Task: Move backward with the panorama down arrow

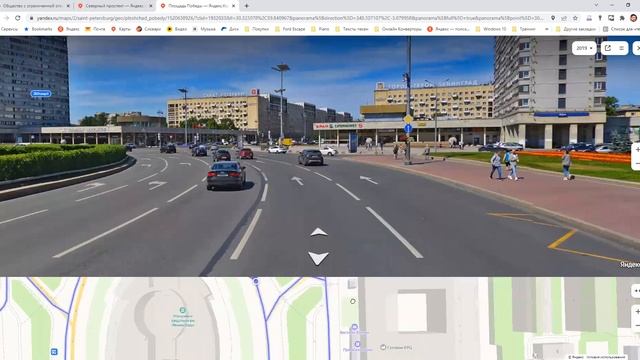Action: tap(318, 258)
